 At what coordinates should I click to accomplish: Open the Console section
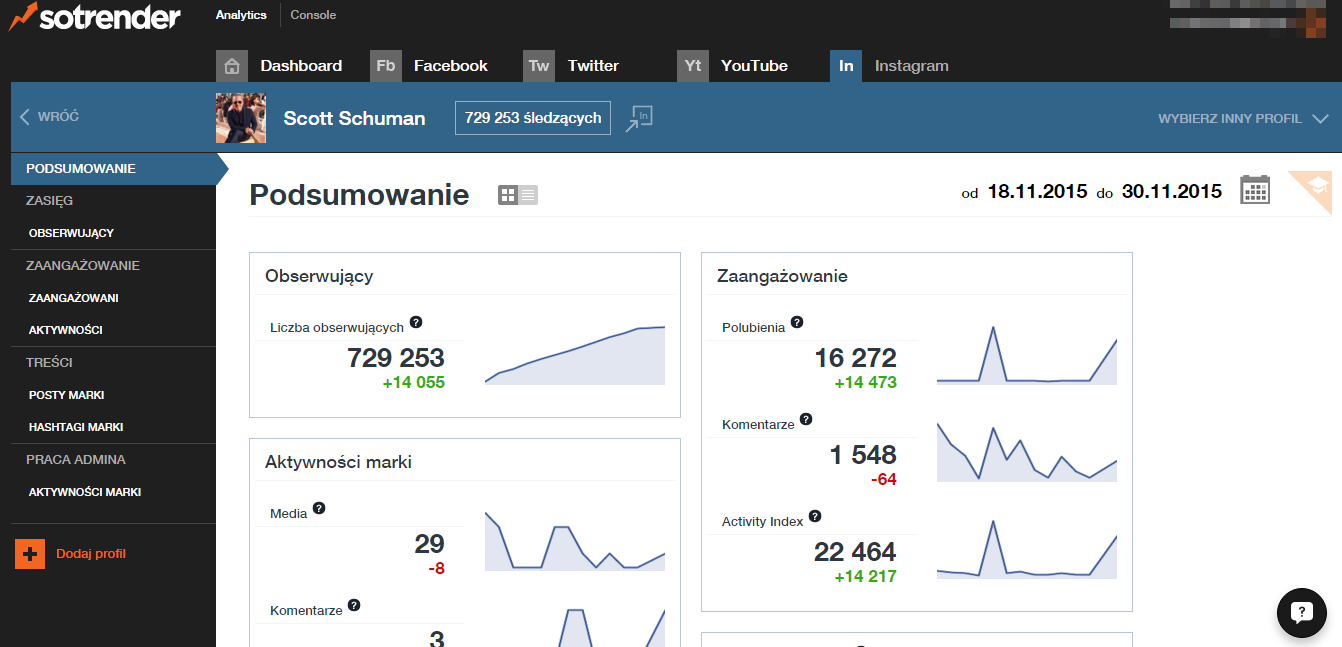click(313, 15)
